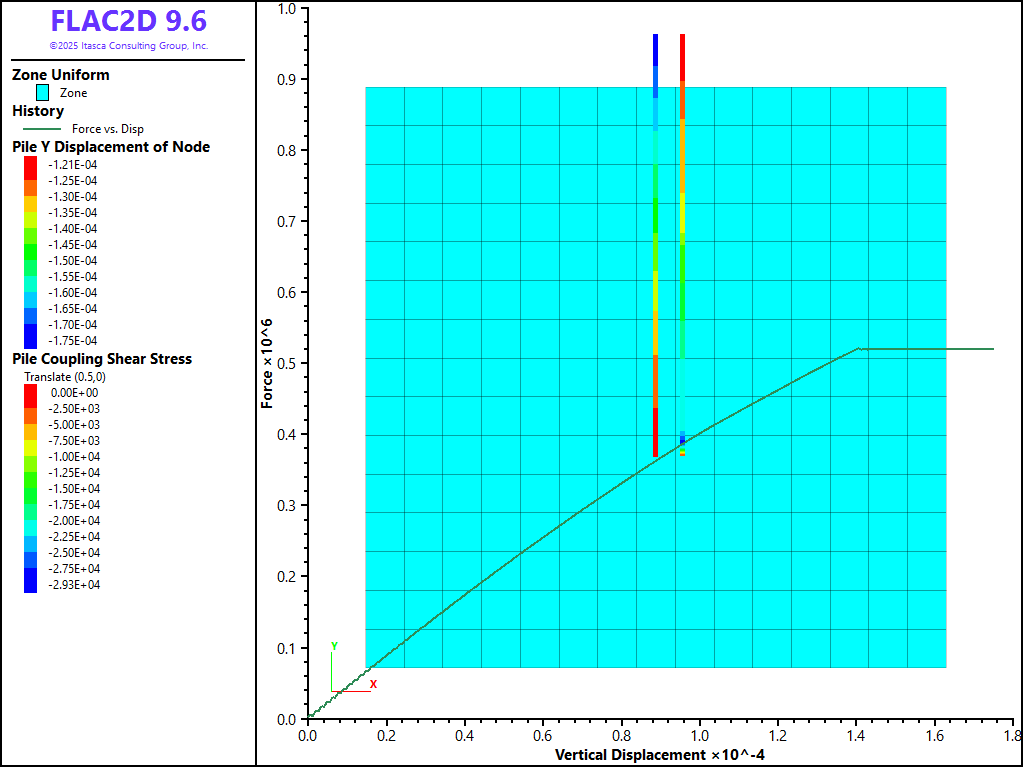Click the Pile Y Displacement of Node heading
The width and height of the screenshot is (1024, 768).
(x=111, y=147)
